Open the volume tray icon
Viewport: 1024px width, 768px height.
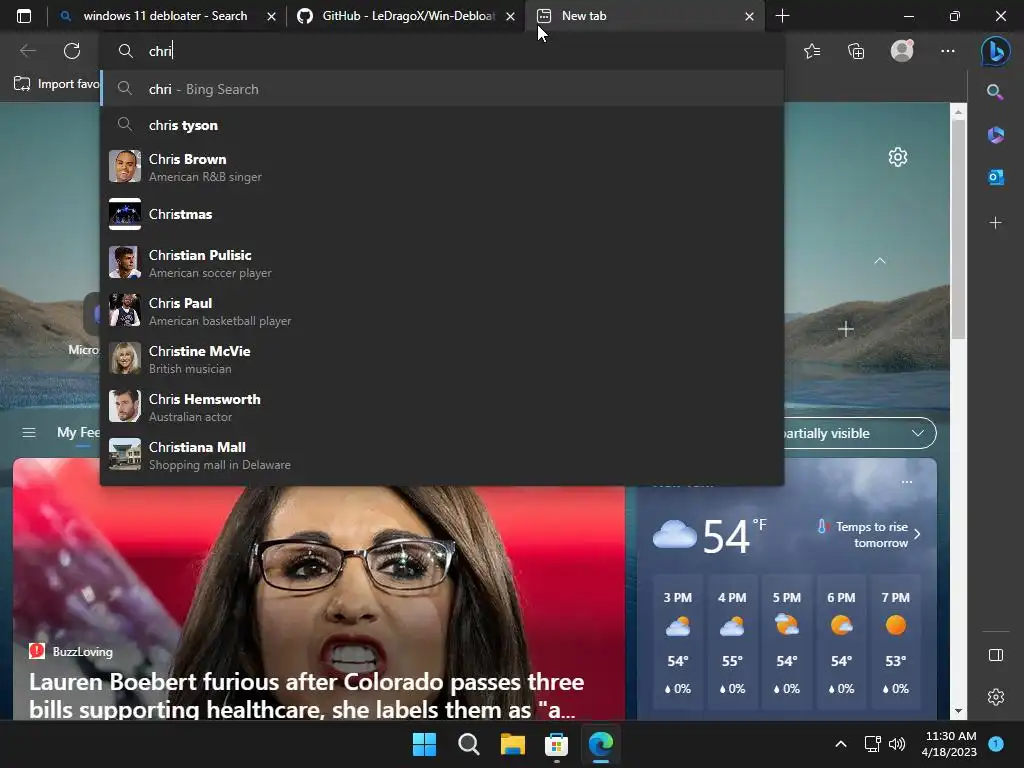point(897,744)
